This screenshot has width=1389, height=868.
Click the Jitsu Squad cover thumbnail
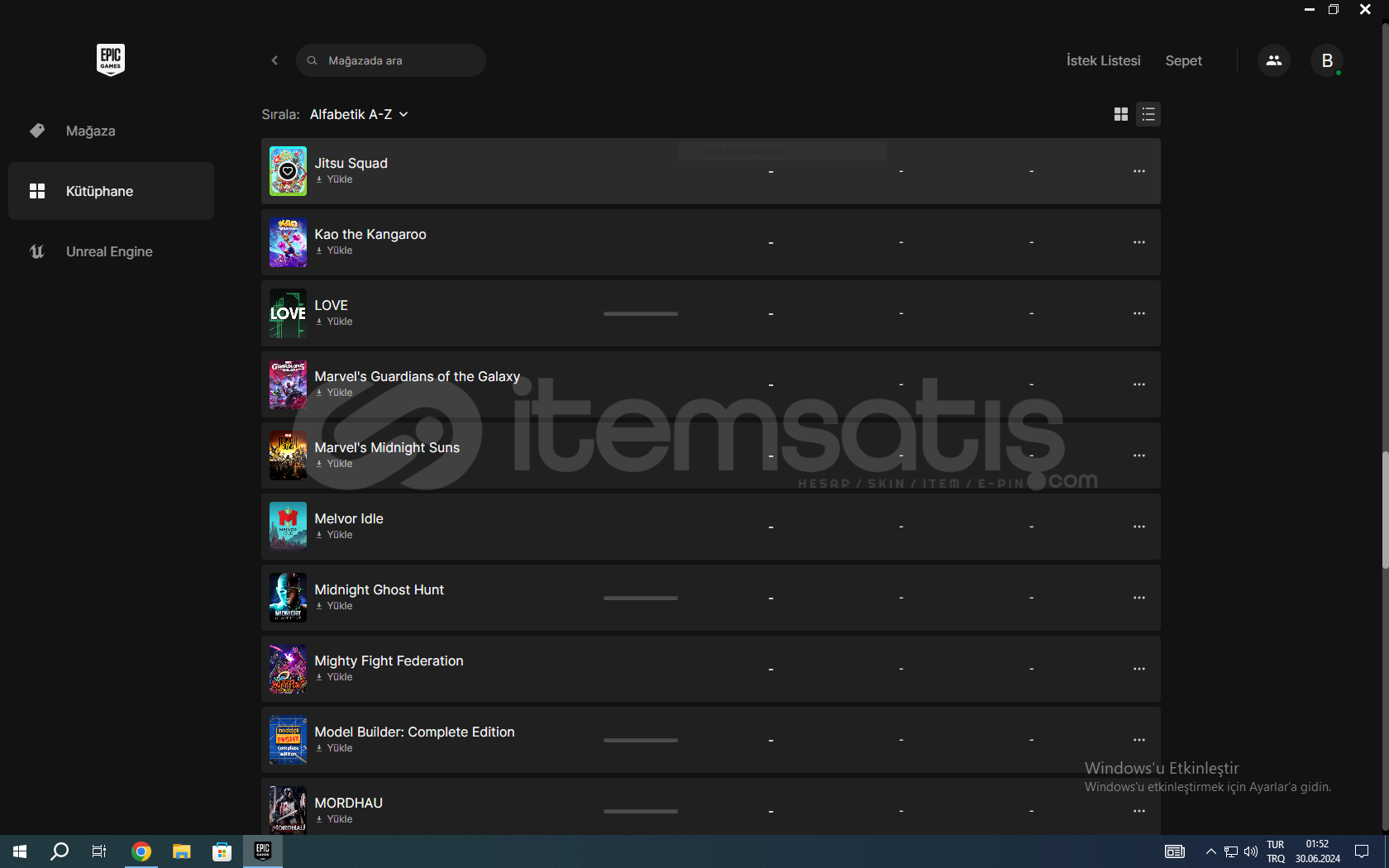(x=288, y=171)
